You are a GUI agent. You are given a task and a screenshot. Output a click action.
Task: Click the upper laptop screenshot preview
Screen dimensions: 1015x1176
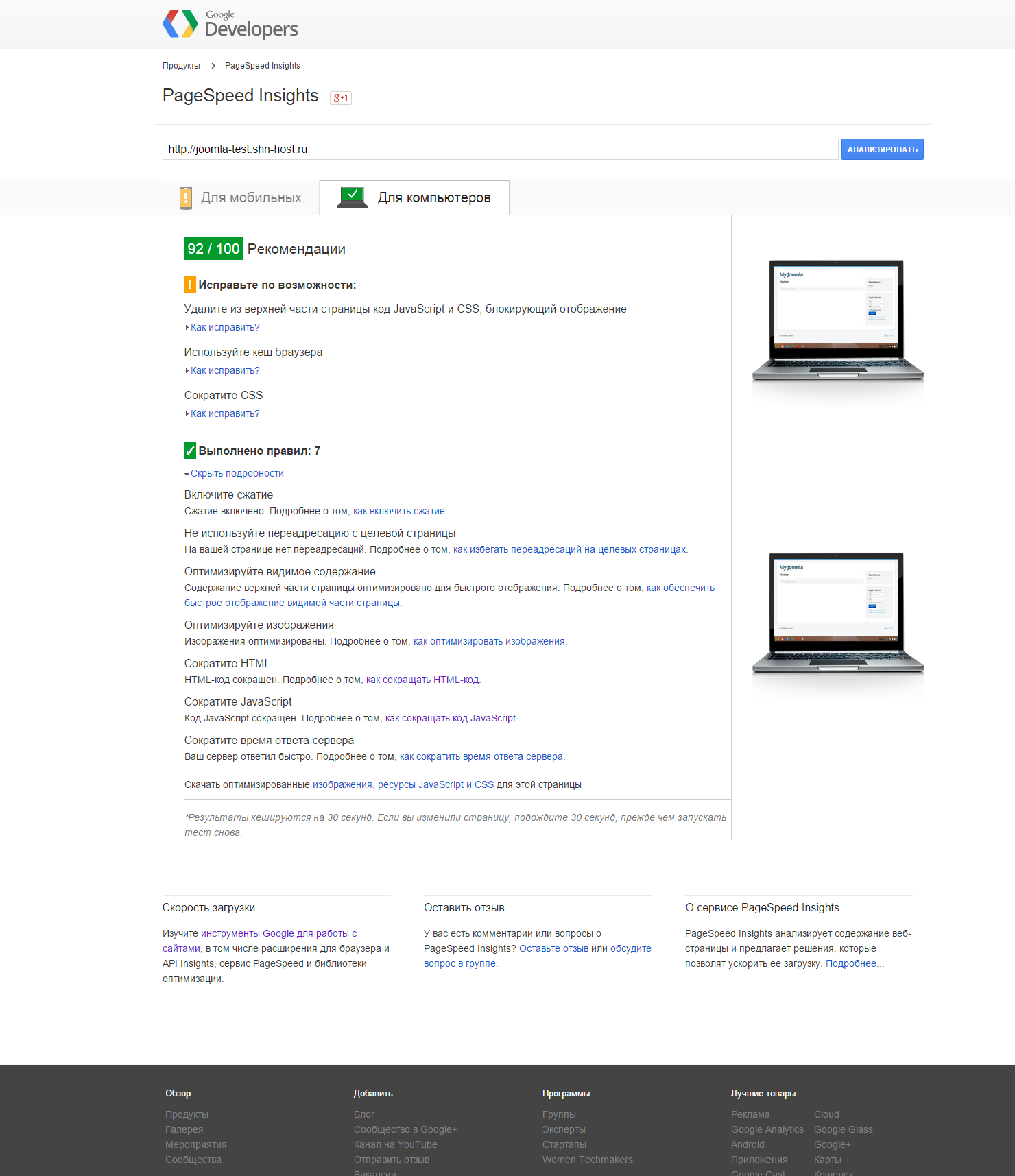click(837, 321)
